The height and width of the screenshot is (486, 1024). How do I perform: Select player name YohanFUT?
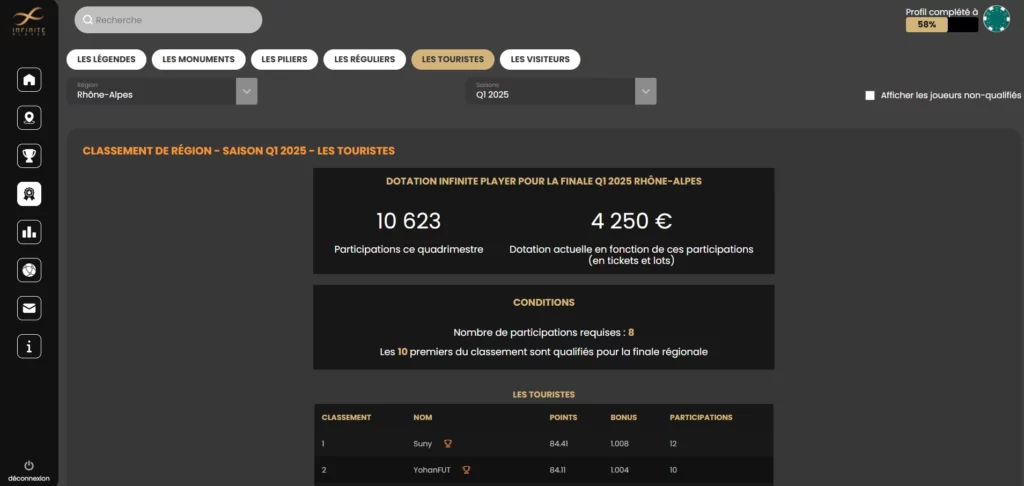pyautogui.click(x=432, y=470)
